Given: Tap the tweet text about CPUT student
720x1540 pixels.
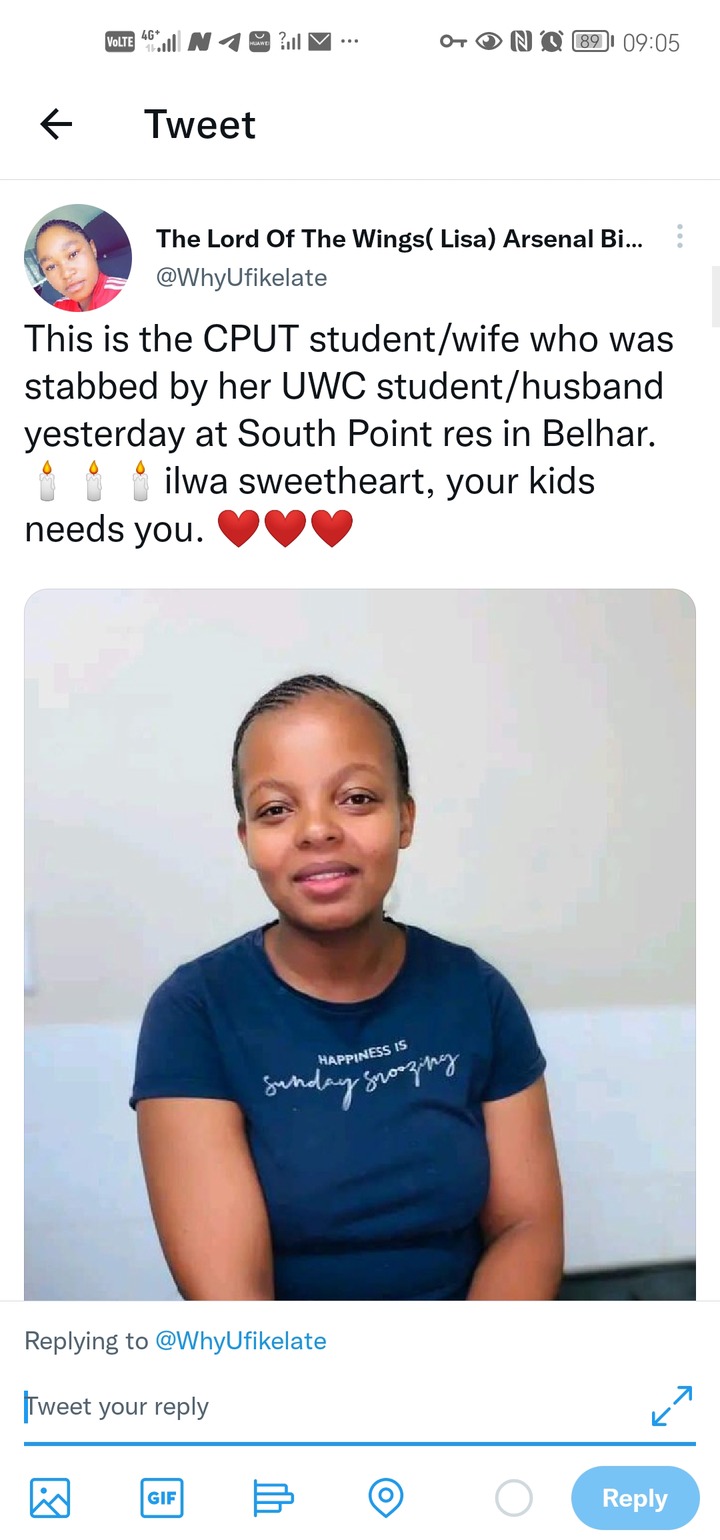Looking at the screenshot, I should click(x=350, y=433).
